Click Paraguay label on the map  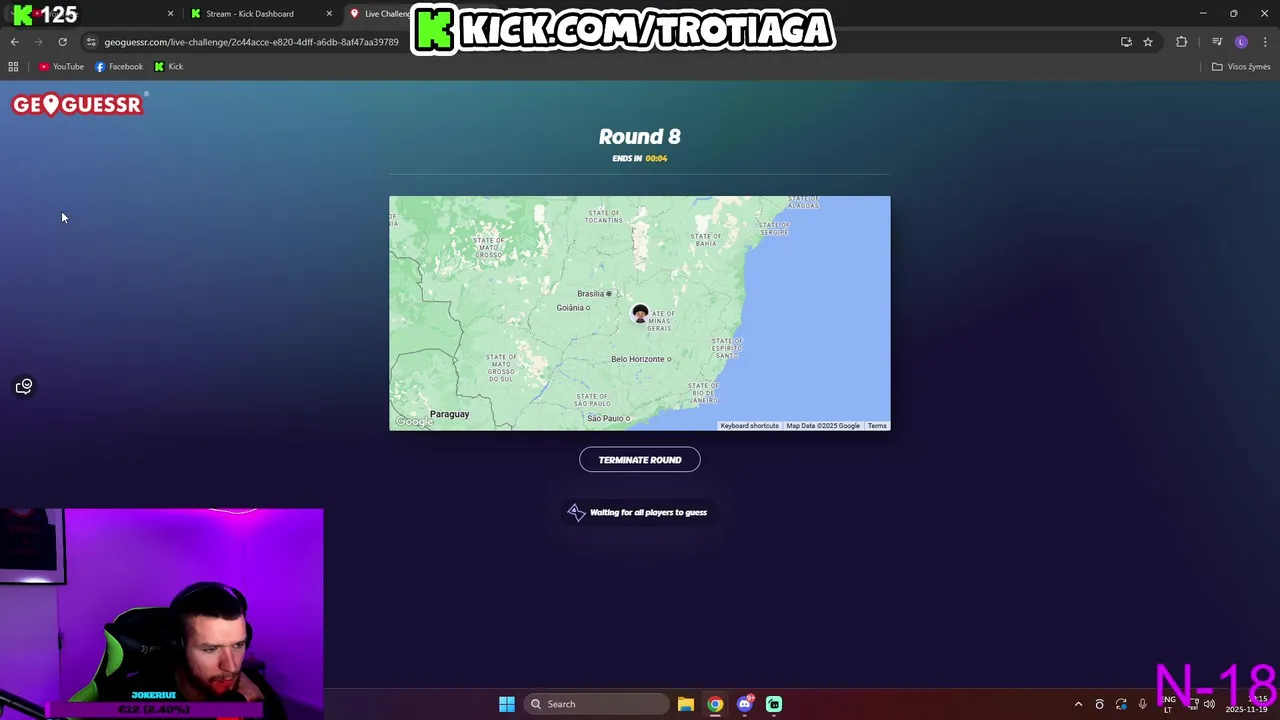click(449, 414)
